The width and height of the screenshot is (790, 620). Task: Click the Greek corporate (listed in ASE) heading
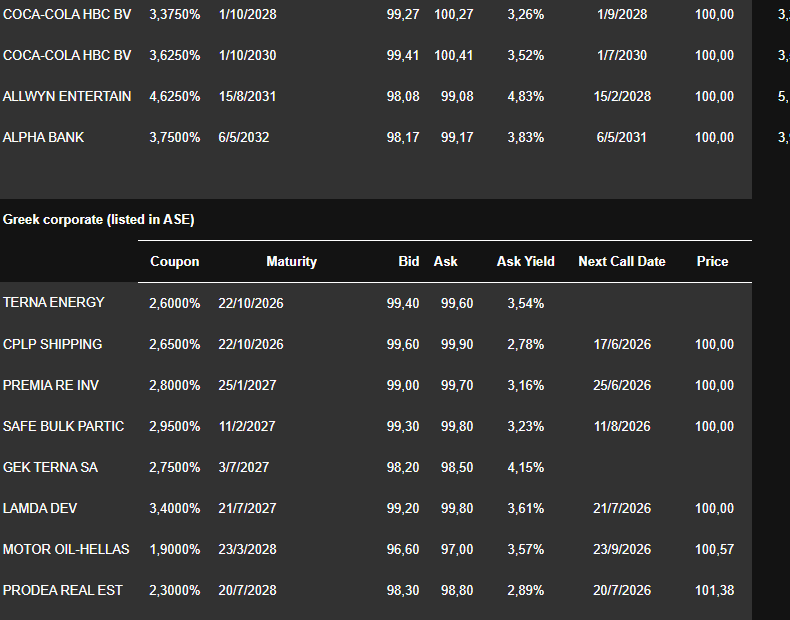pyautogui.click(x=98, y=220)
